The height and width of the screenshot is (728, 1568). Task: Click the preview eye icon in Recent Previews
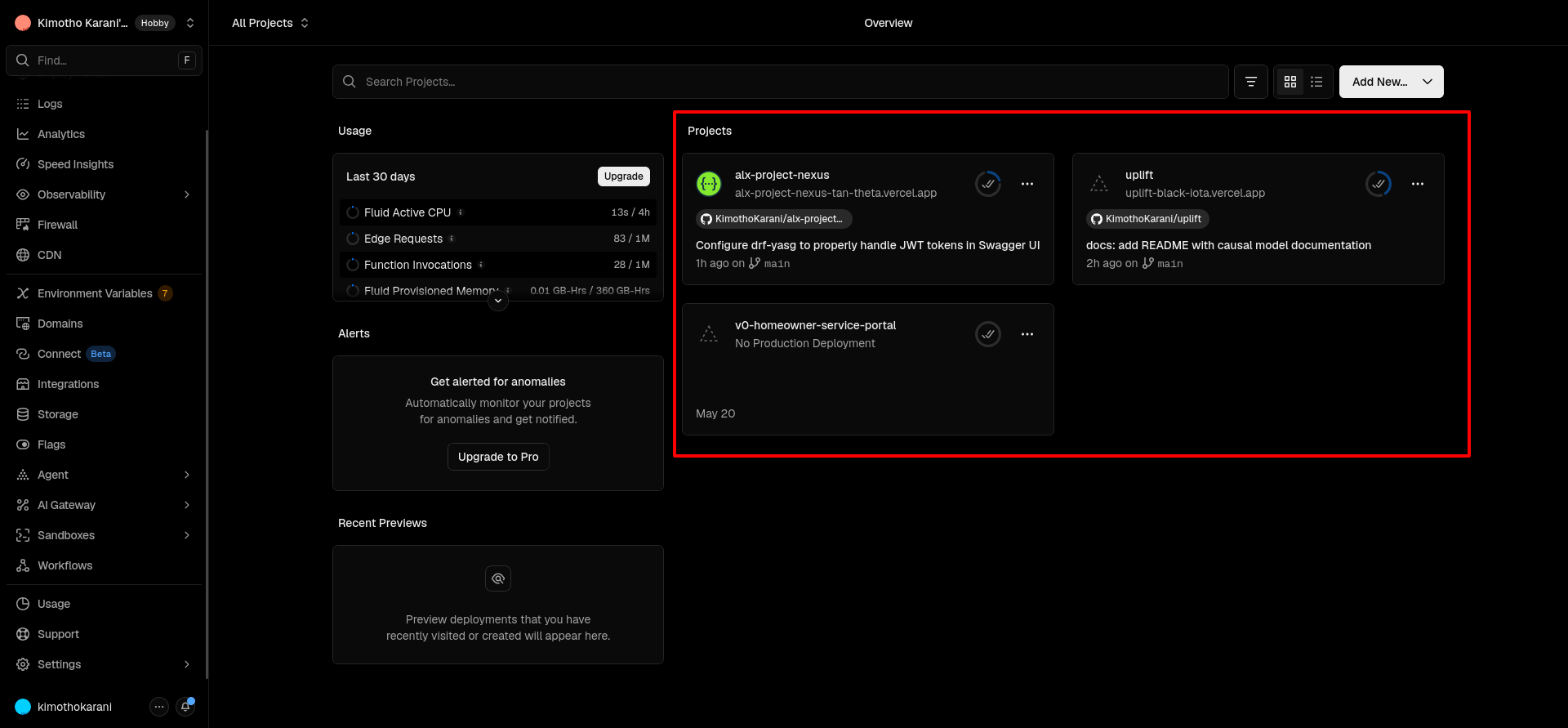[498, 578]
